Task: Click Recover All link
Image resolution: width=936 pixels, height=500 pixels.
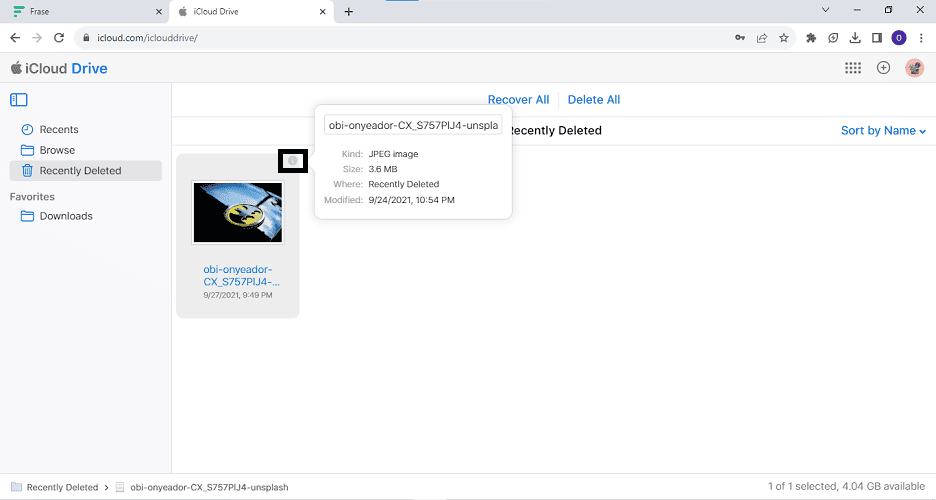Action: point(518,100)
